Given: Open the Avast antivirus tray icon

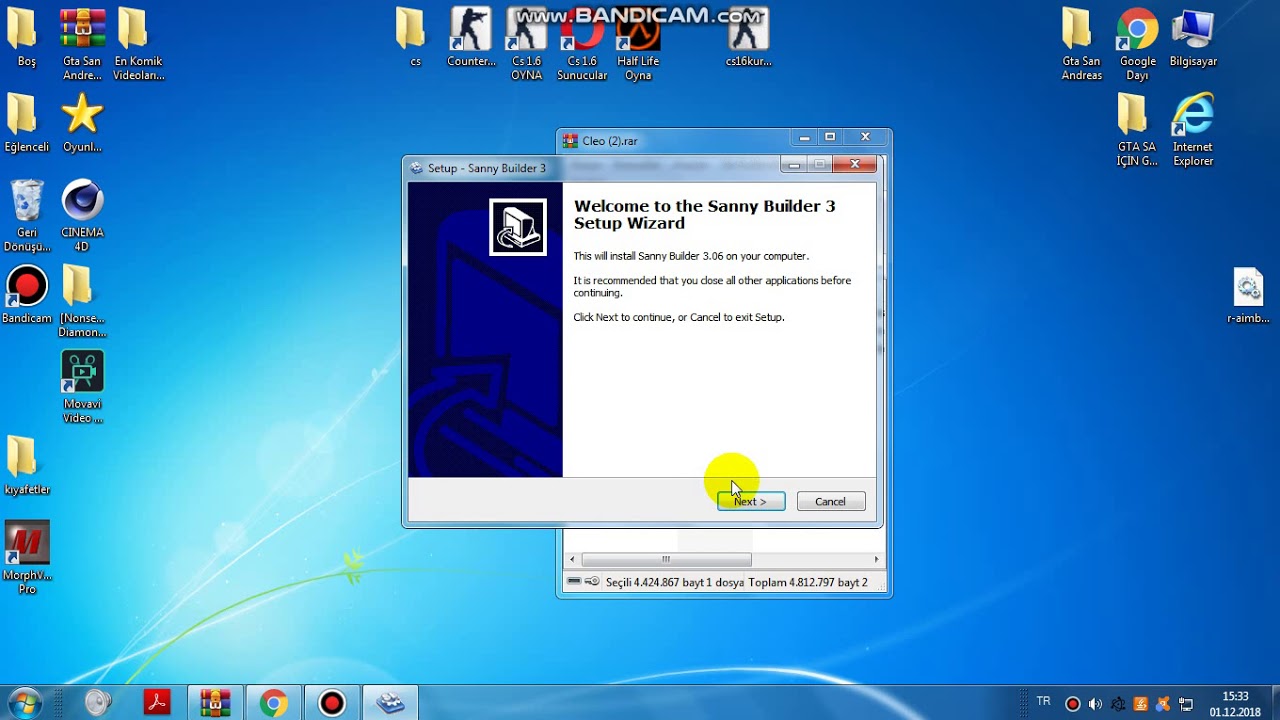Looking at the screenshot, I should pyautogui.click(x=1163, y=704).
